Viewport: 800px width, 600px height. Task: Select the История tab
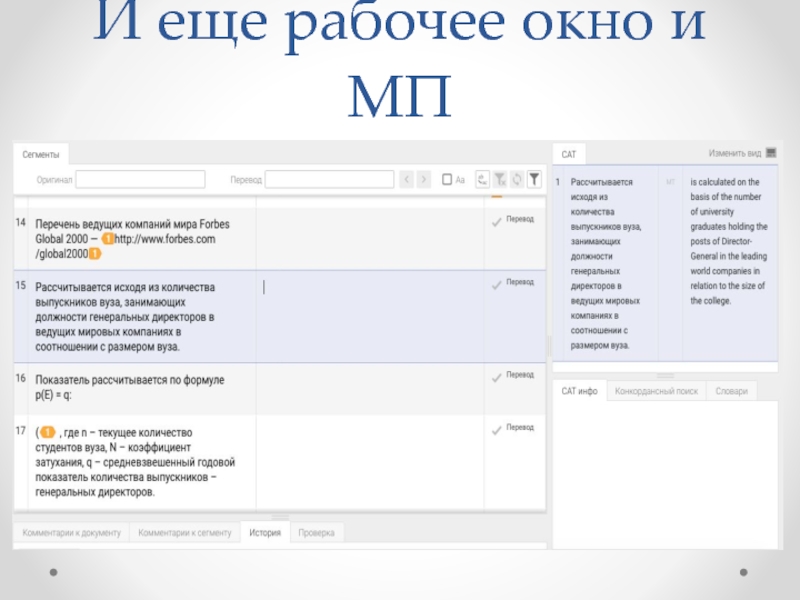[265, 533]
